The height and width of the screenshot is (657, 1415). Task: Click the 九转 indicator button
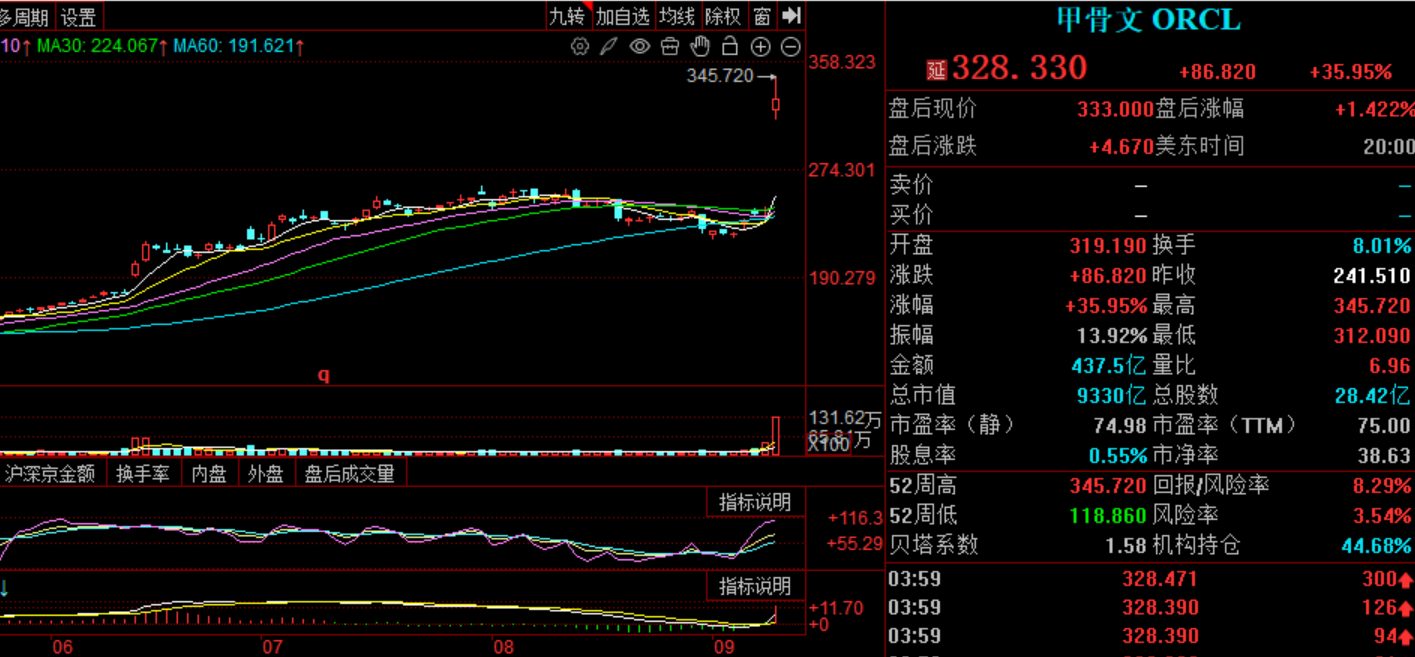click(568, 15)
